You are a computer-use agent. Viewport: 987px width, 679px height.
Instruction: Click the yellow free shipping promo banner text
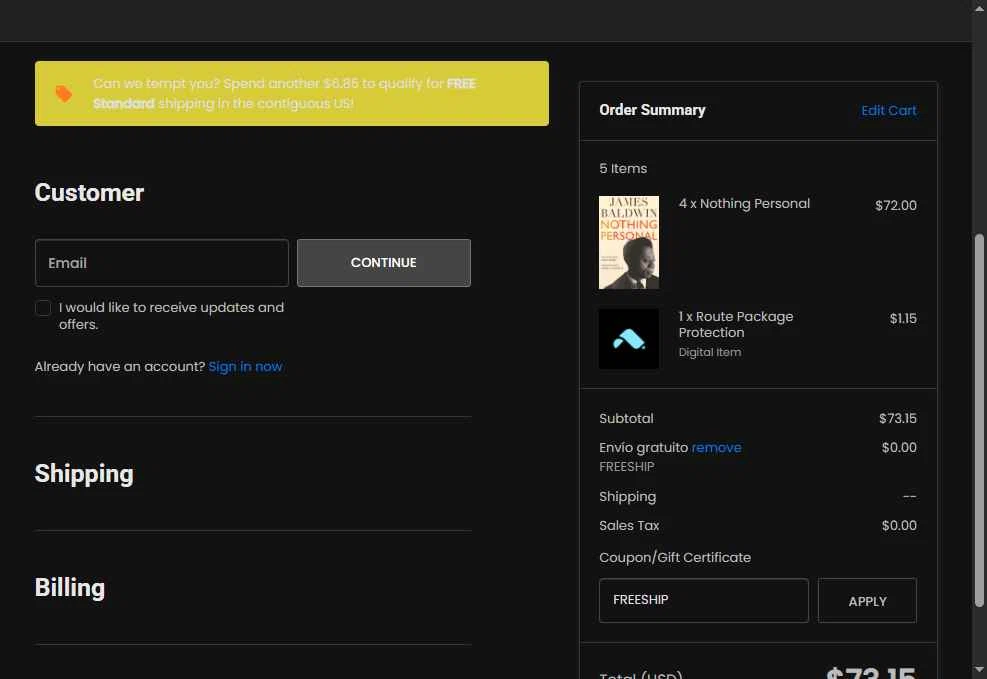point(285,93)
